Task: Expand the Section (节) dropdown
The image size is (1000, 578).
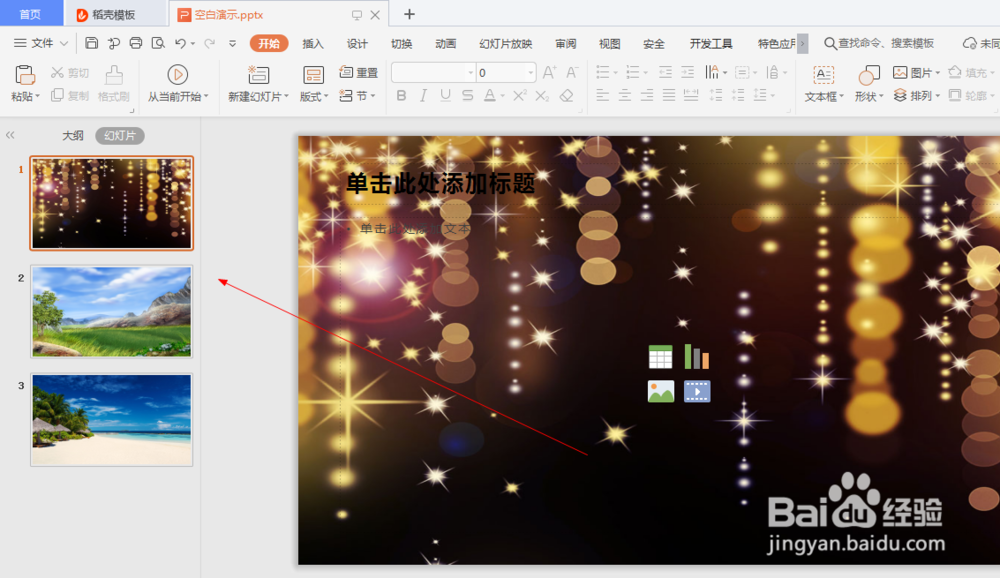Action: click(372, 96)
